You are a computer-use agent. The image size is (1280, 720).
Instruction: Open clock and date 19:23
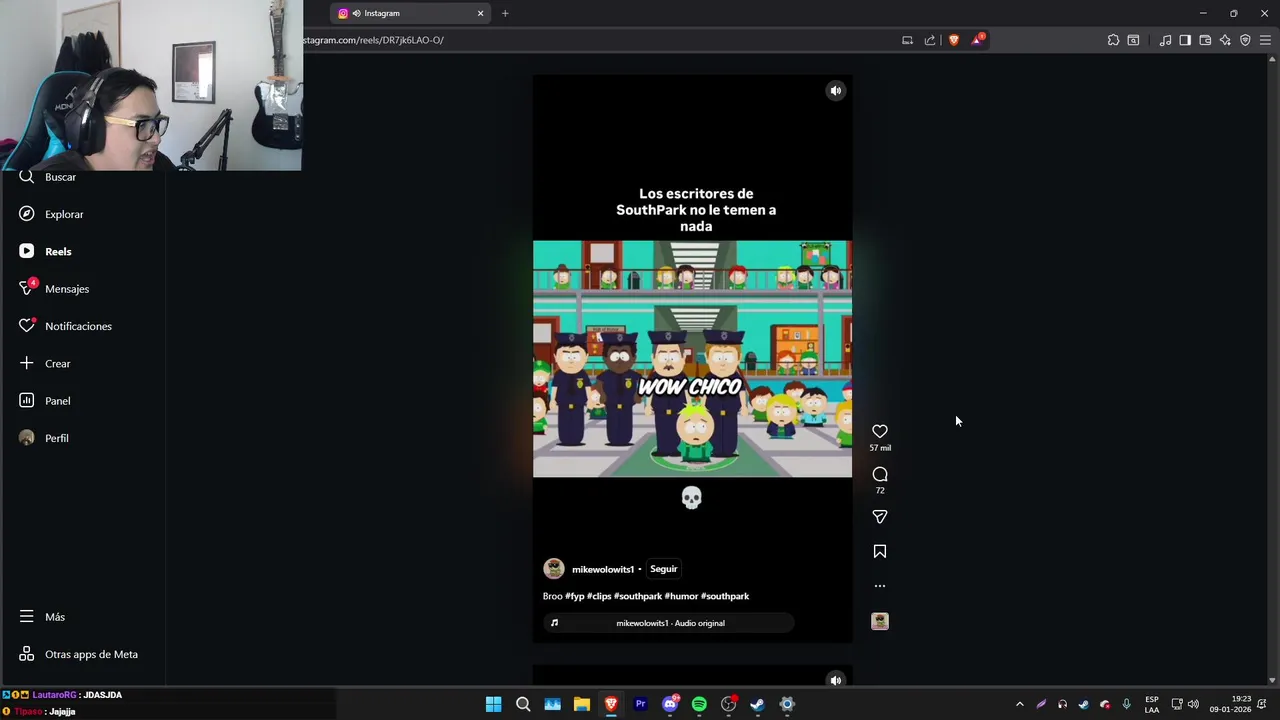tap(1230, 704)
